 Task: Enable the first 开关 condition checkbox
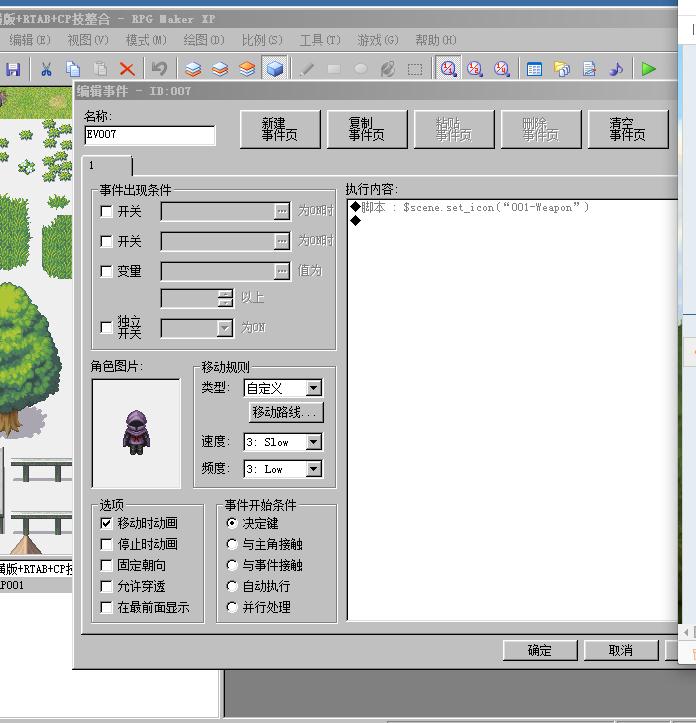pos(107,212)
